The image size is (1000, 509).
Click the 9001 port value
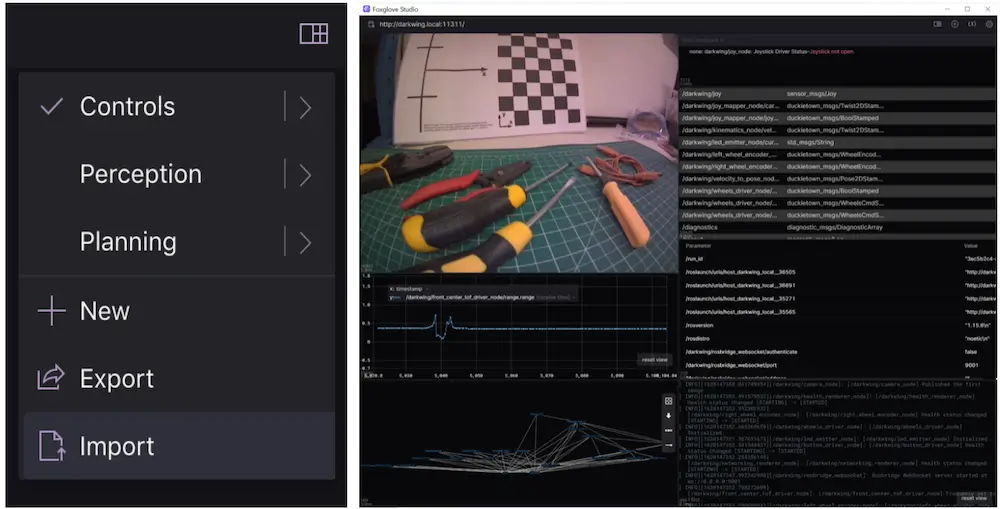point(971,365)
